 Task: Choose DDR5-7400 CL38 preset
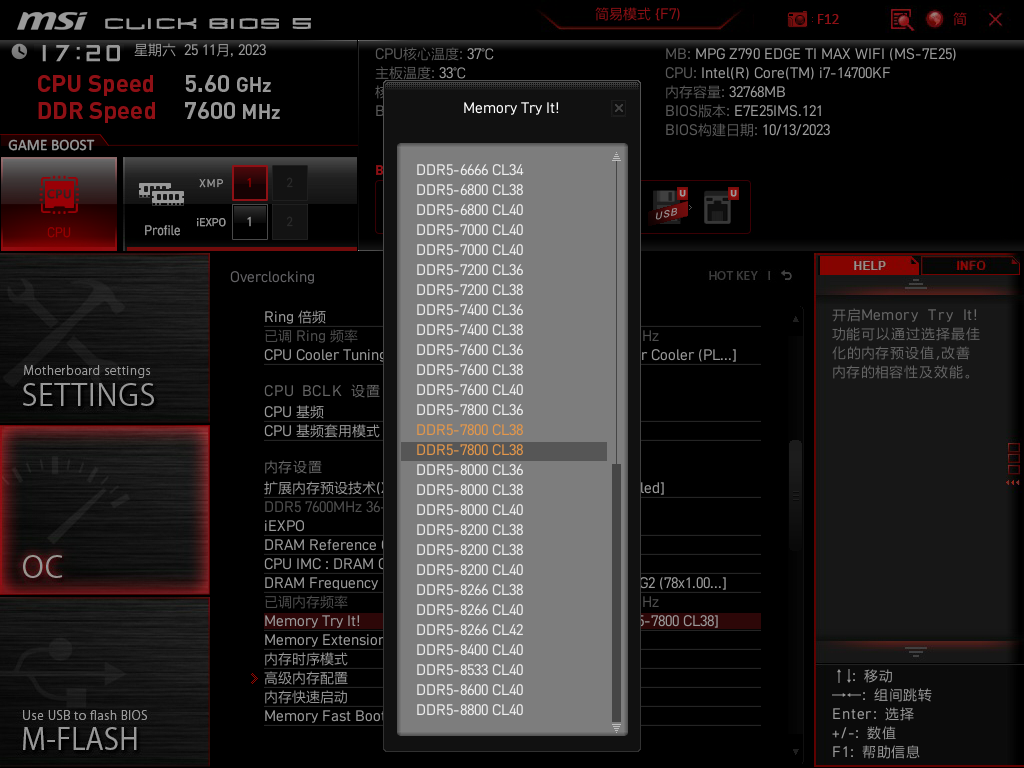[470, 330]
